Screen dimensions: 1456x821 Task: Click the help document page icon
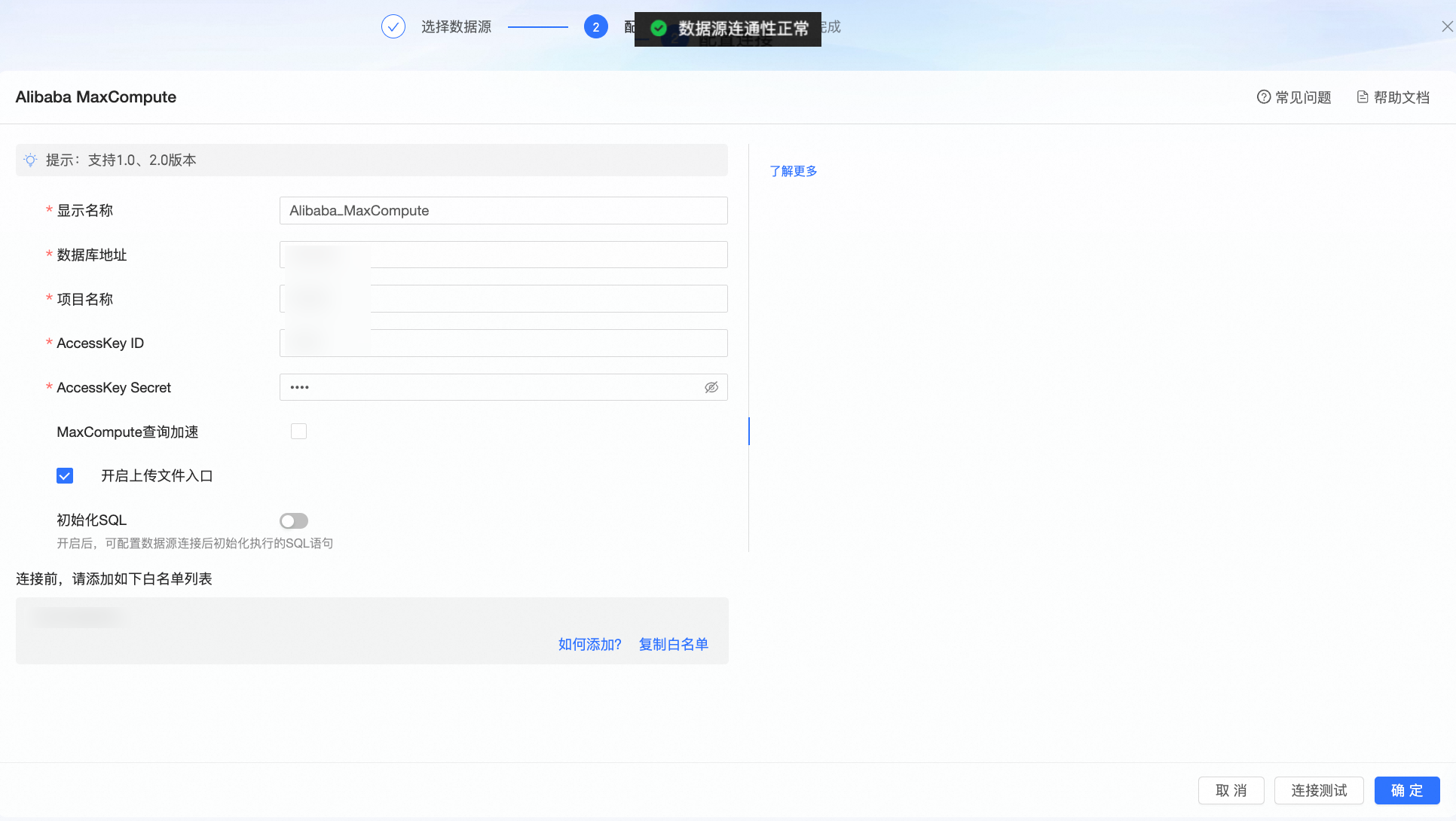point(1363,97)
